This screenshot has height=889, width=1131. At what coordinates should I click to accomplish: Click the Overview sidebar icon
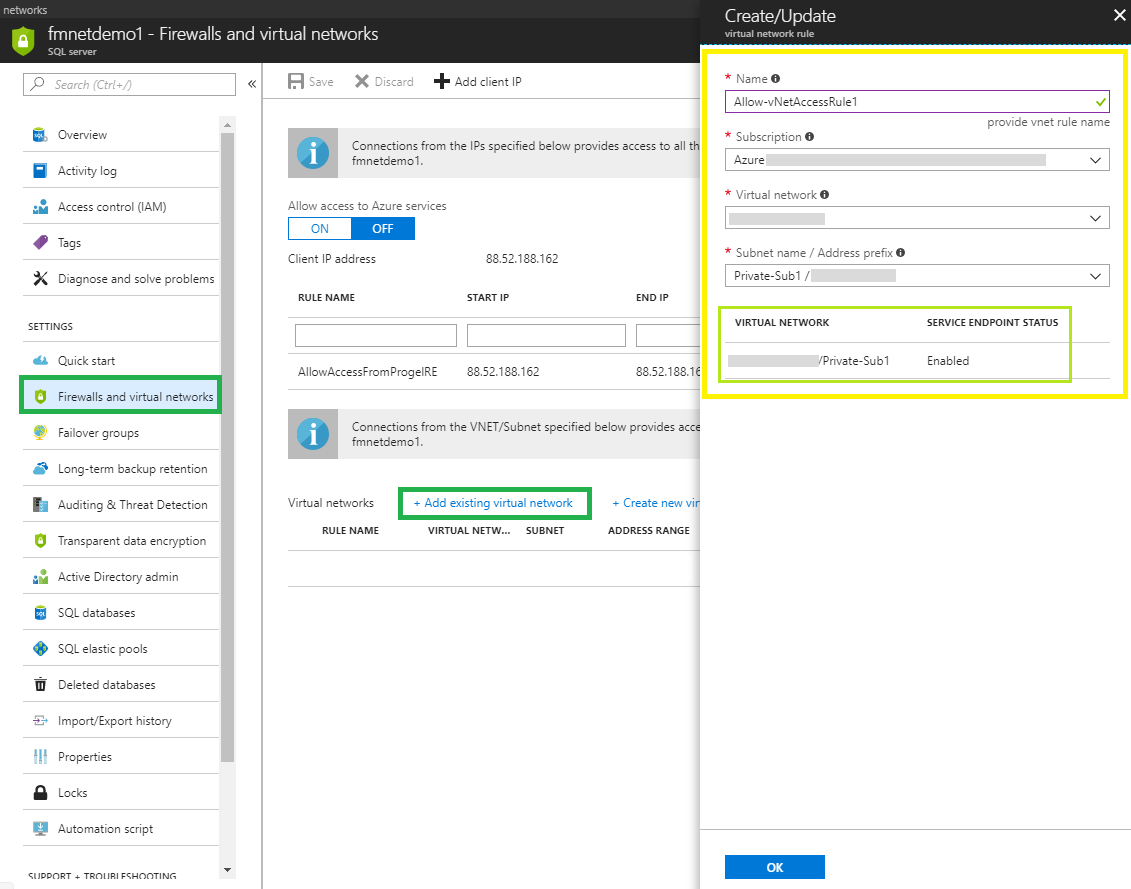click(40, 135)
